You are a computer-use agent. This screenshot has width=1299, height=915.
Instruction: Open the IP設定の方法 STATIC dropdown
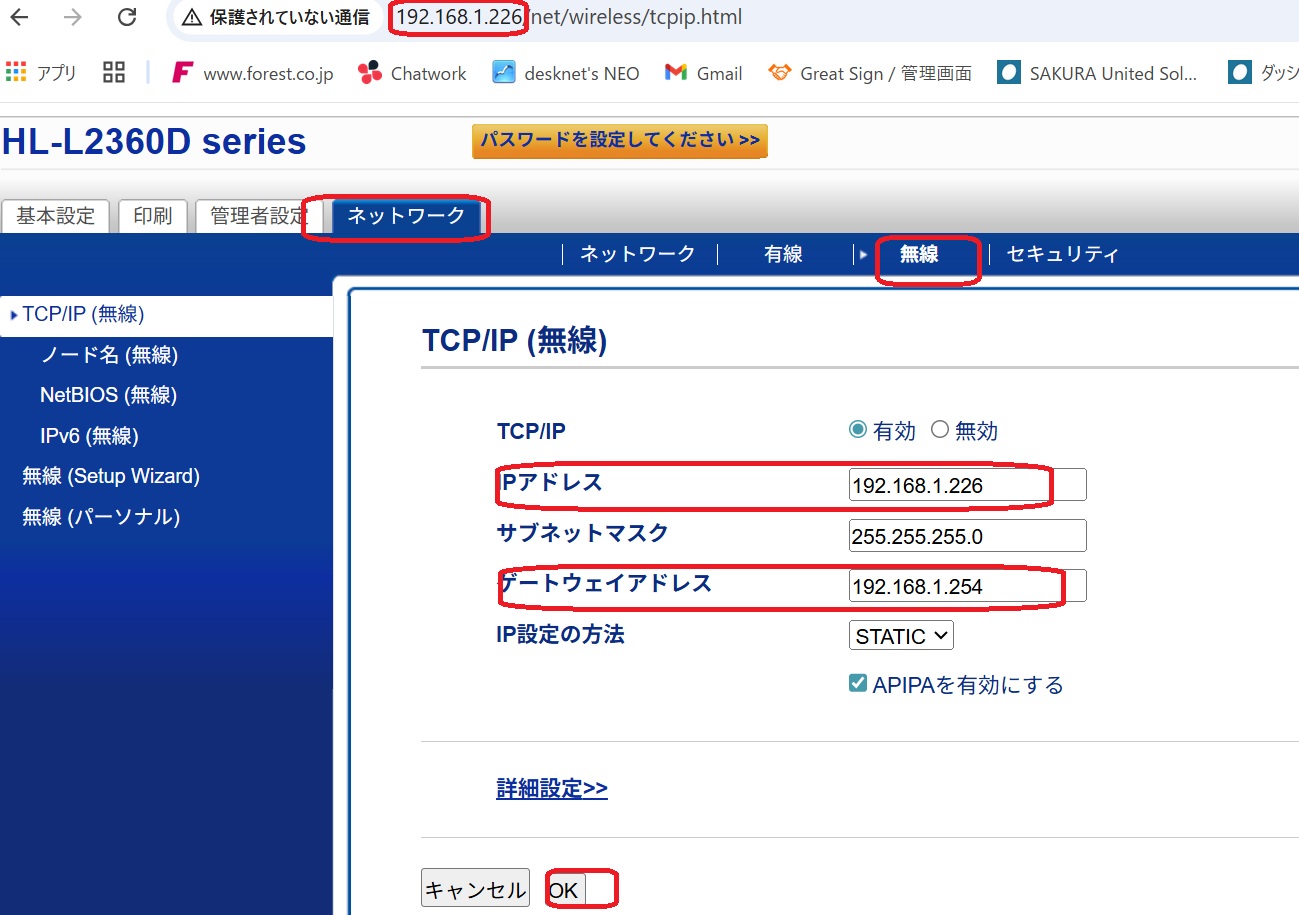(x=901, y=636)
